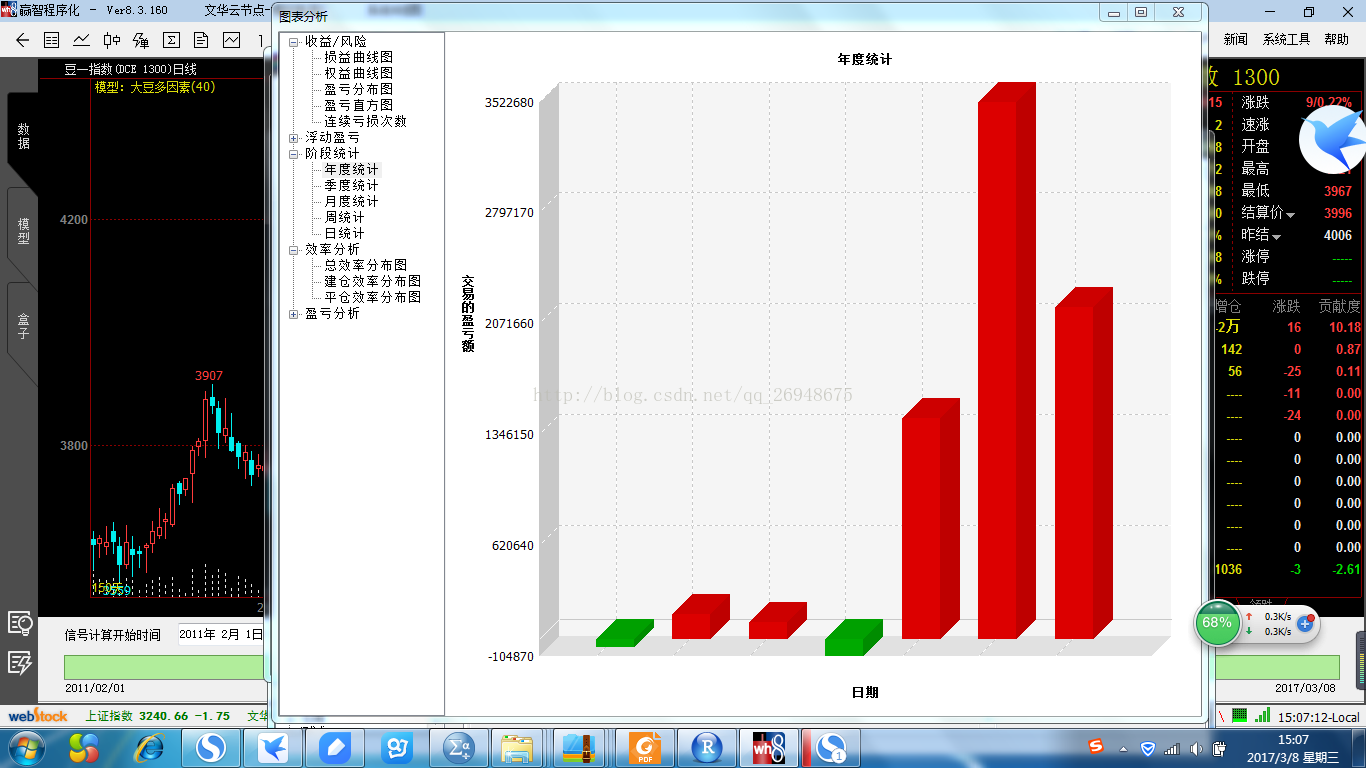Screen dimensions: 1366x768
Task: Click the volume speaker tray icon
Action: click(x=1195, y=748)
